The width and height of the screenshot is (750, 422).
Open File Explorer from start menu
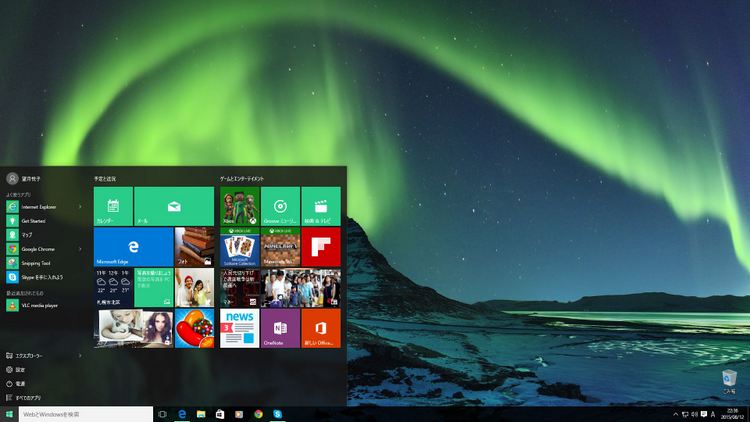(29, 355)
